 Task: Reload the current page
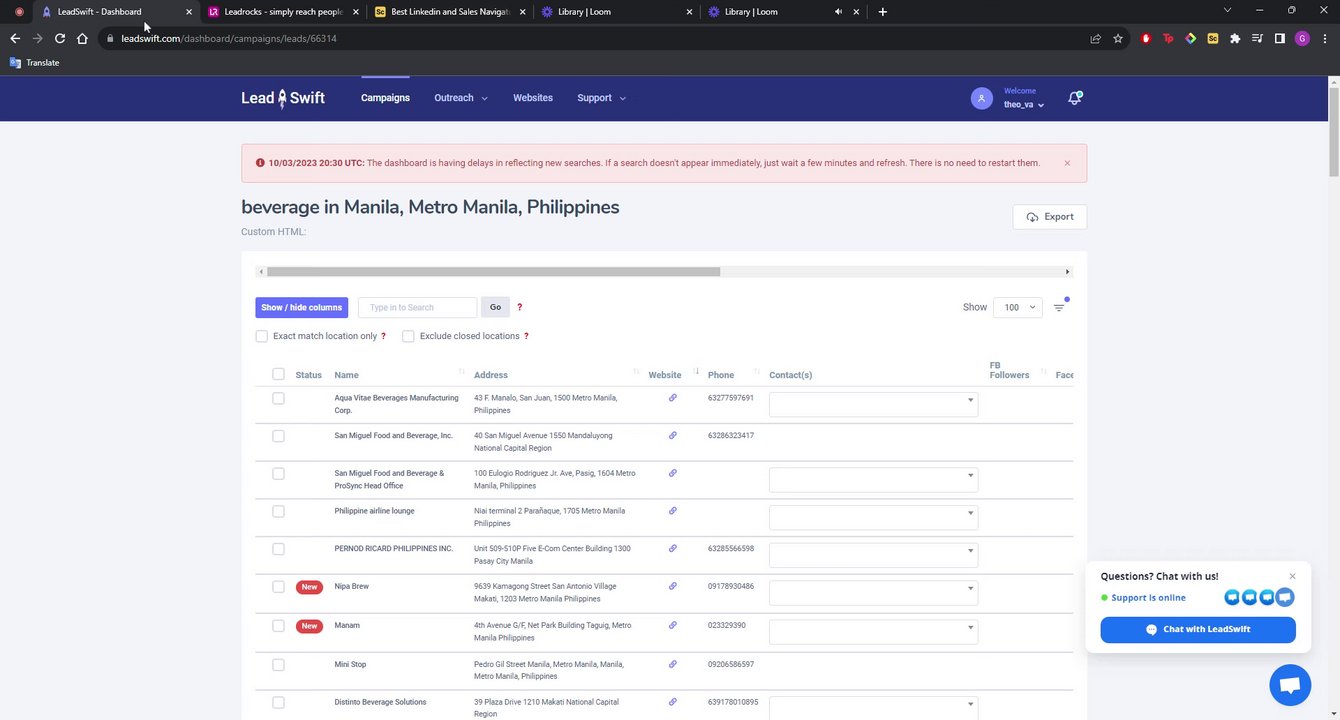click(x=60, y=38)
